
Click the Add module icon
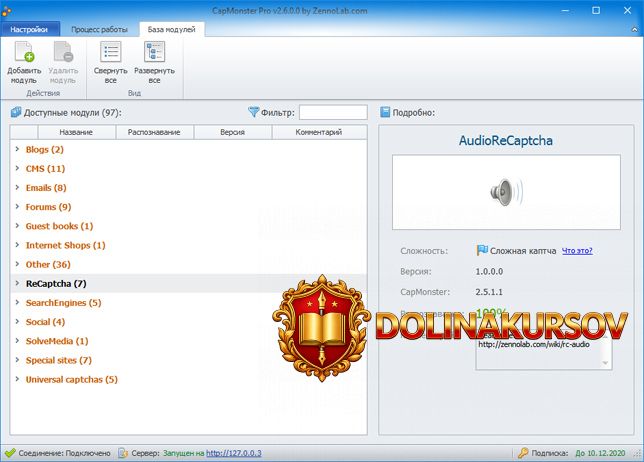pyautogui.click(x=24, y=54)
